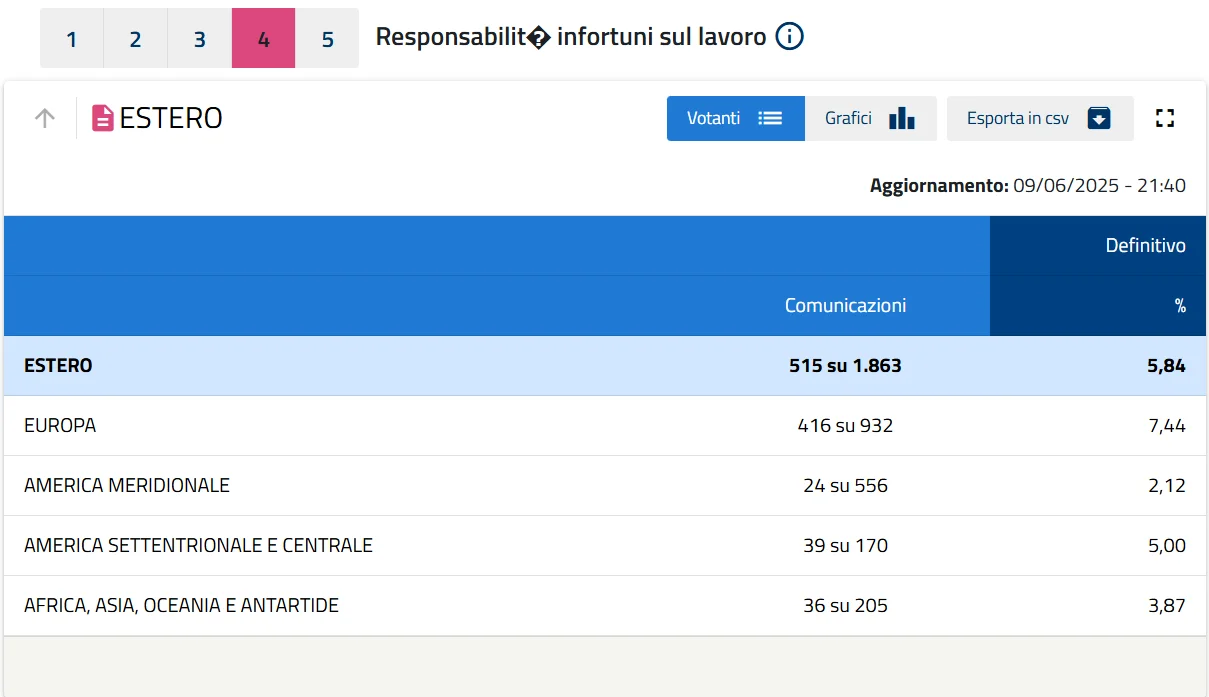Open the AMERICA MERIDIONALE row
Image resolution: width=1209 pixels, height=697 pixels.
[127, 486]
